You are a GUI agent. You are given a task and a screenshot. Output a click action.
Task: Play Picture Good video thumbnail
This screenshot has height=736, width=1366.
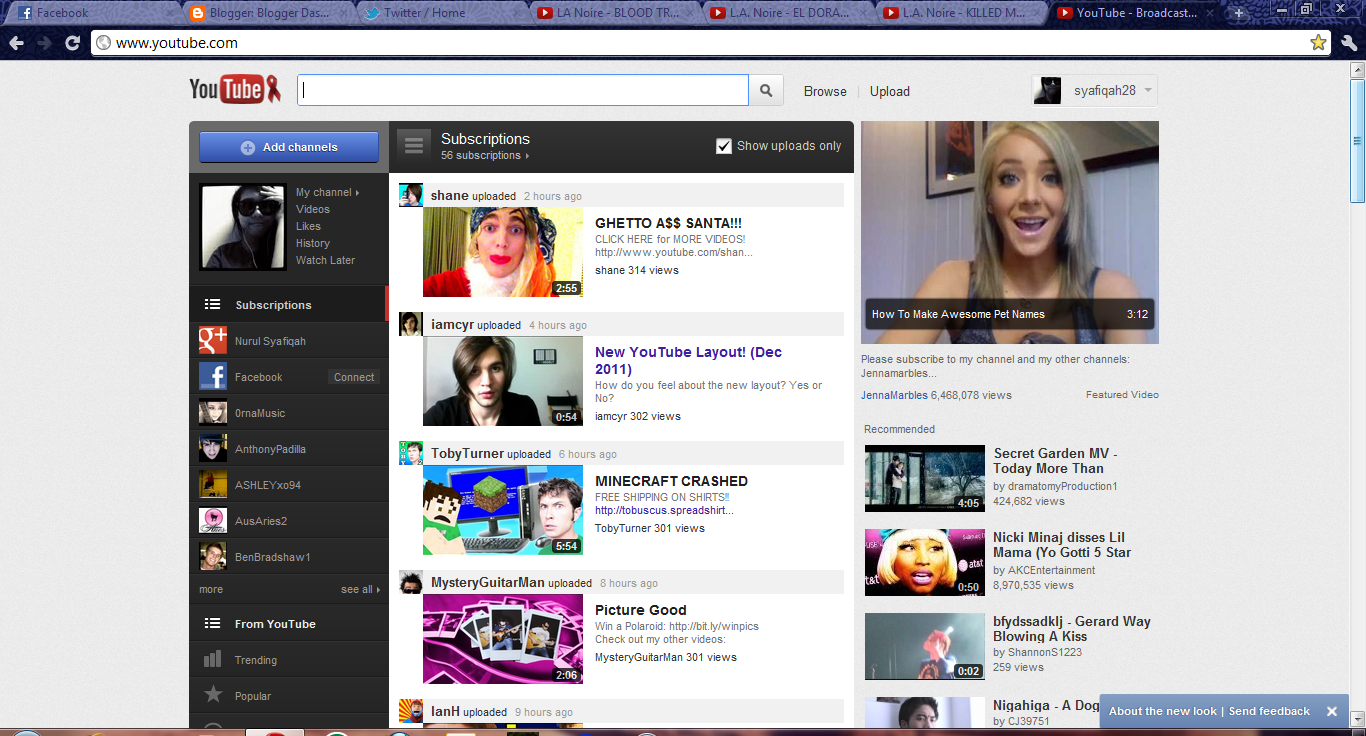click(x=503, y=639)
